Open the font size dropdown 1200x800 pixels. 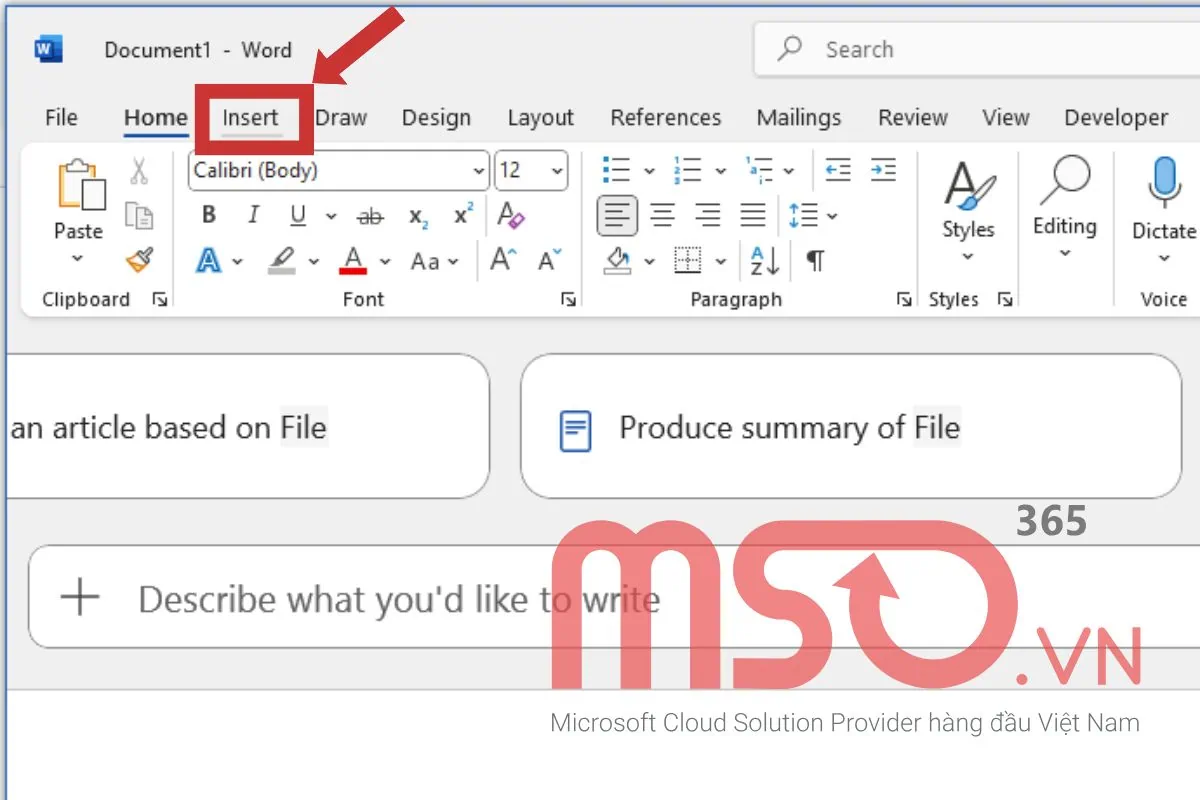pyautogui.click(x=556, y=170)
